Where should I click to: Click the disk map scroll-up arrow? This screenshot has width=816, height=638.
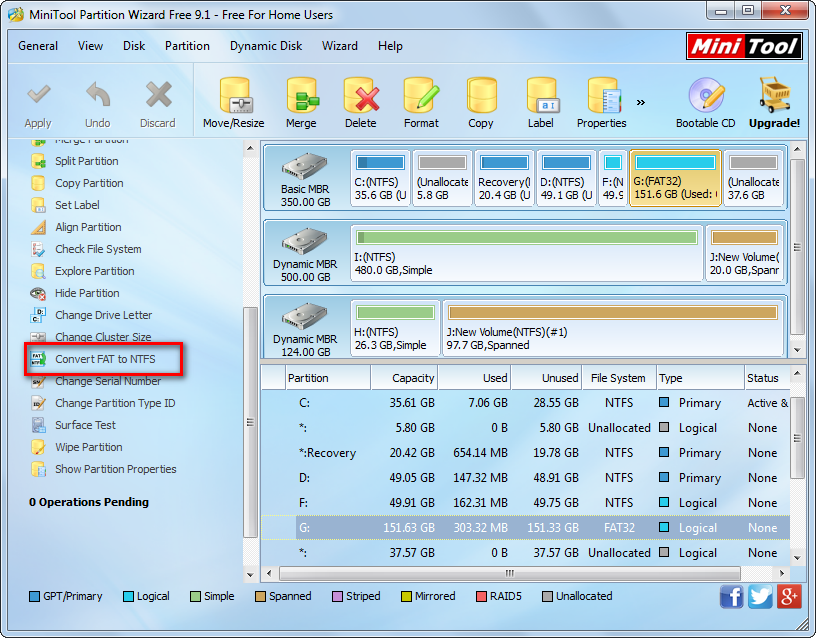(797, 150)
